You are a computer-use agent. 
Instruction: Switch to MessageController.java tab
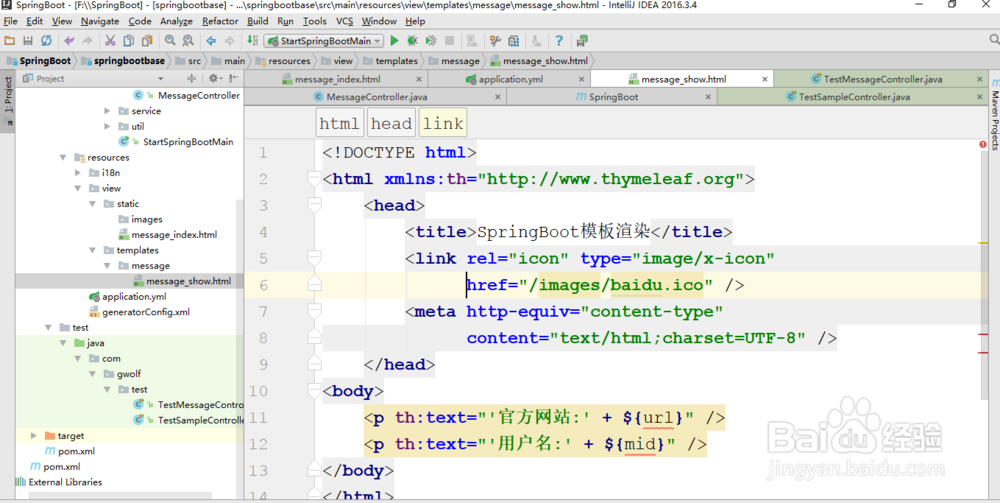click(376, 97)
